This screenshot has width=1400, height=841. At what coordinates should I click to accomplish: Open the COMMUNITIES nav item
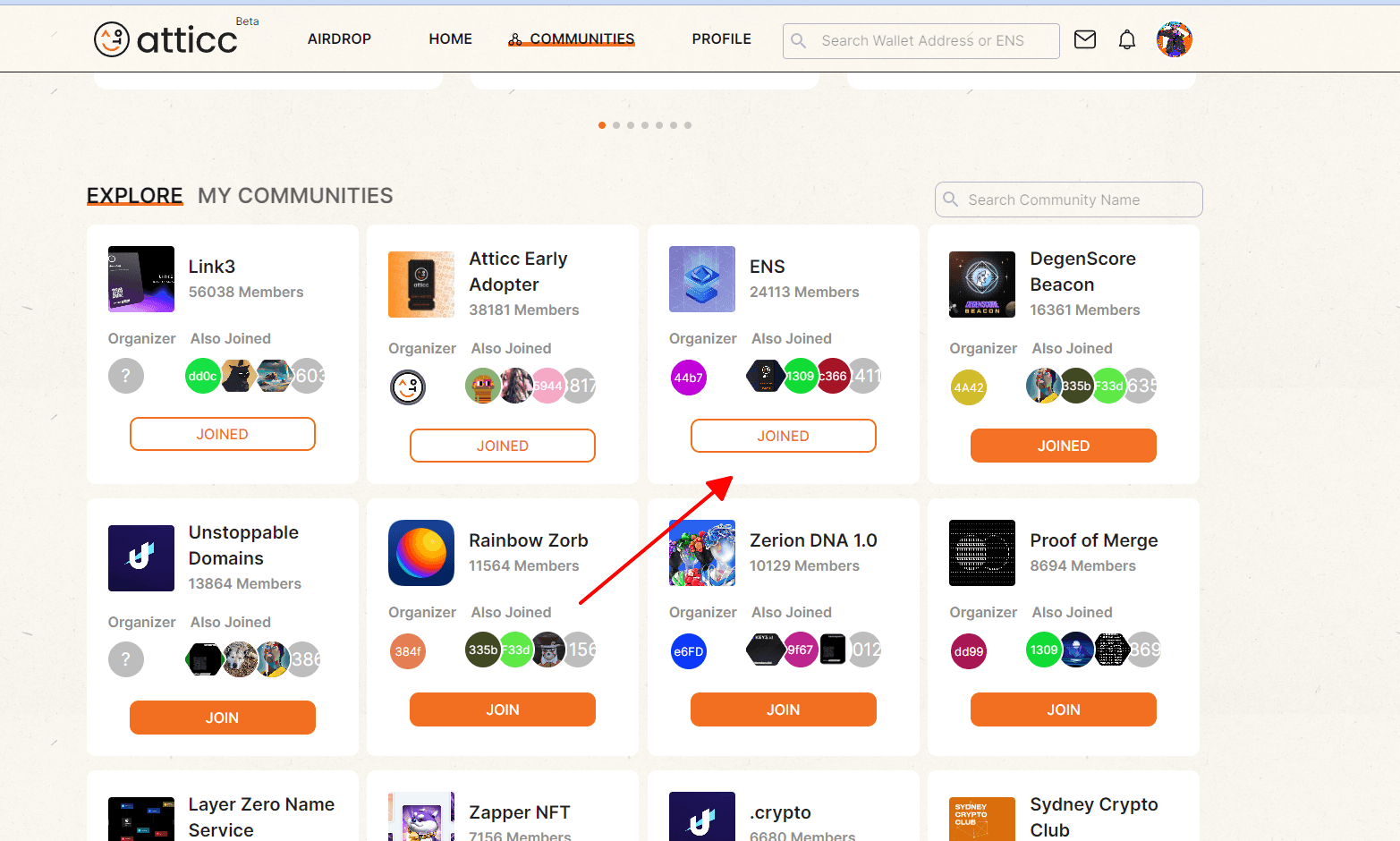pos(572,39)
